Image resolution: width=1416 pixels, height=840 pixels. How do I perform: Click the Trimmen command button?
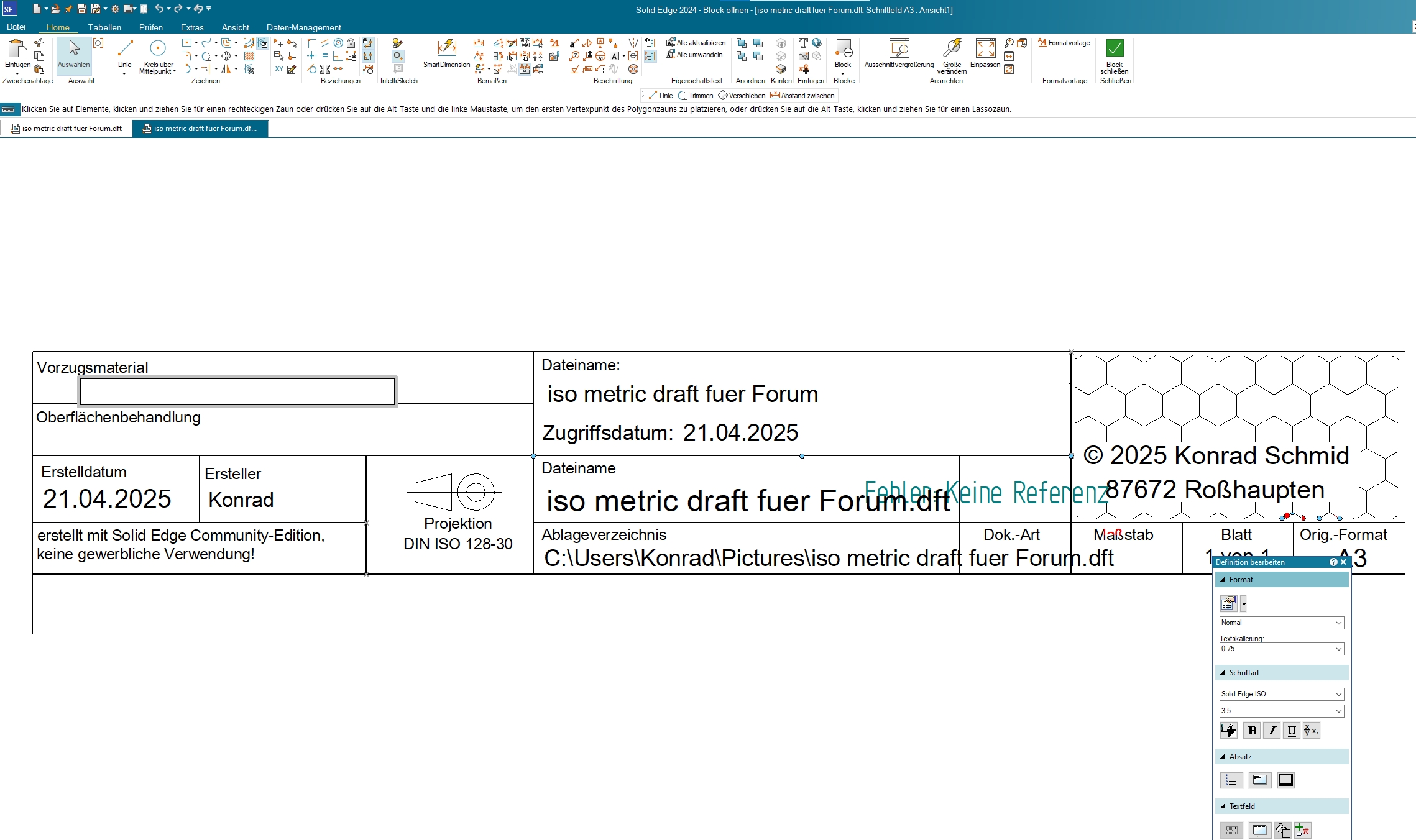pos(696,96)
